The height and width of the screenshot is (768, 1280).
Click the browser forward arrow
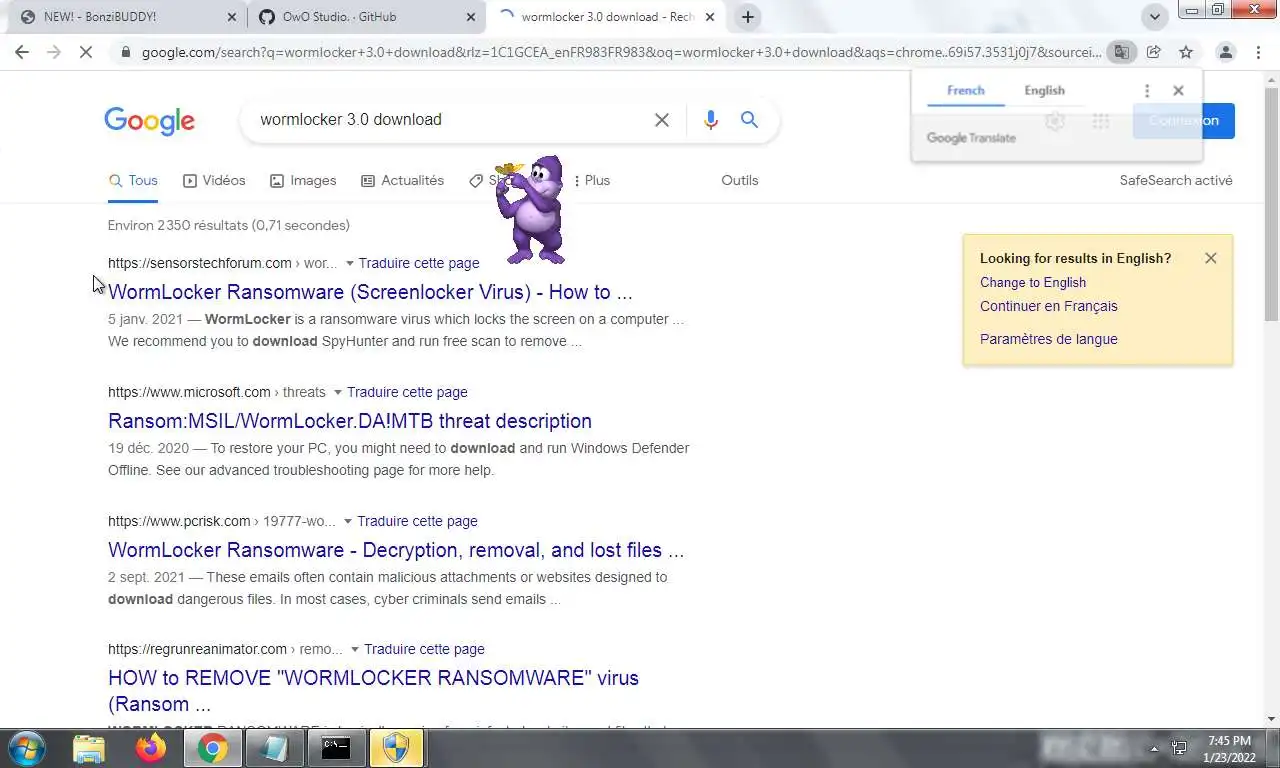(x=54, y=52)
